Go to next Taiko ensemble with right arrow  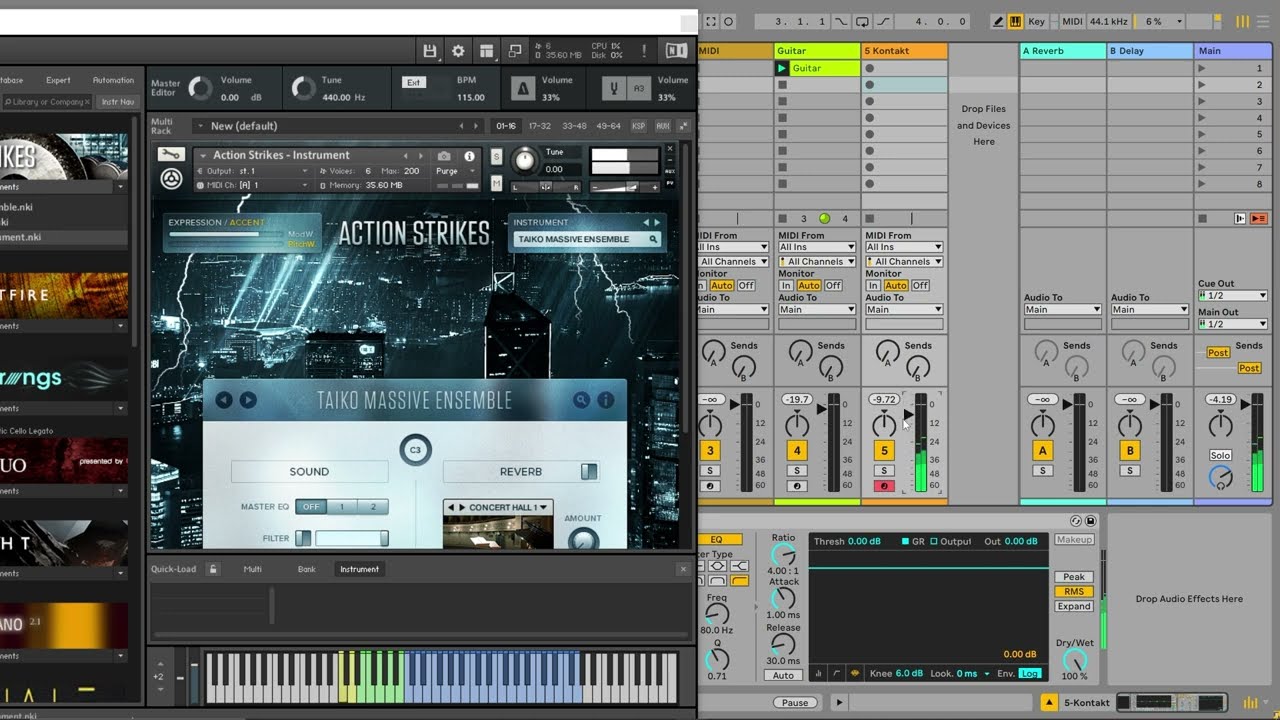[x=248, y=400]
